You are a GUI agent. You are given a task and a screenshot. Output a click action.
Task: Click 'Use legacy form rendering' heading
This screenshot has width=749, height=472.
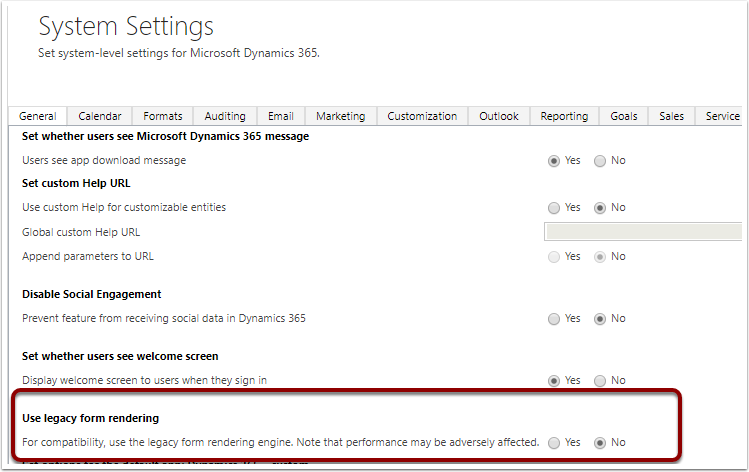tap(90, 418)
